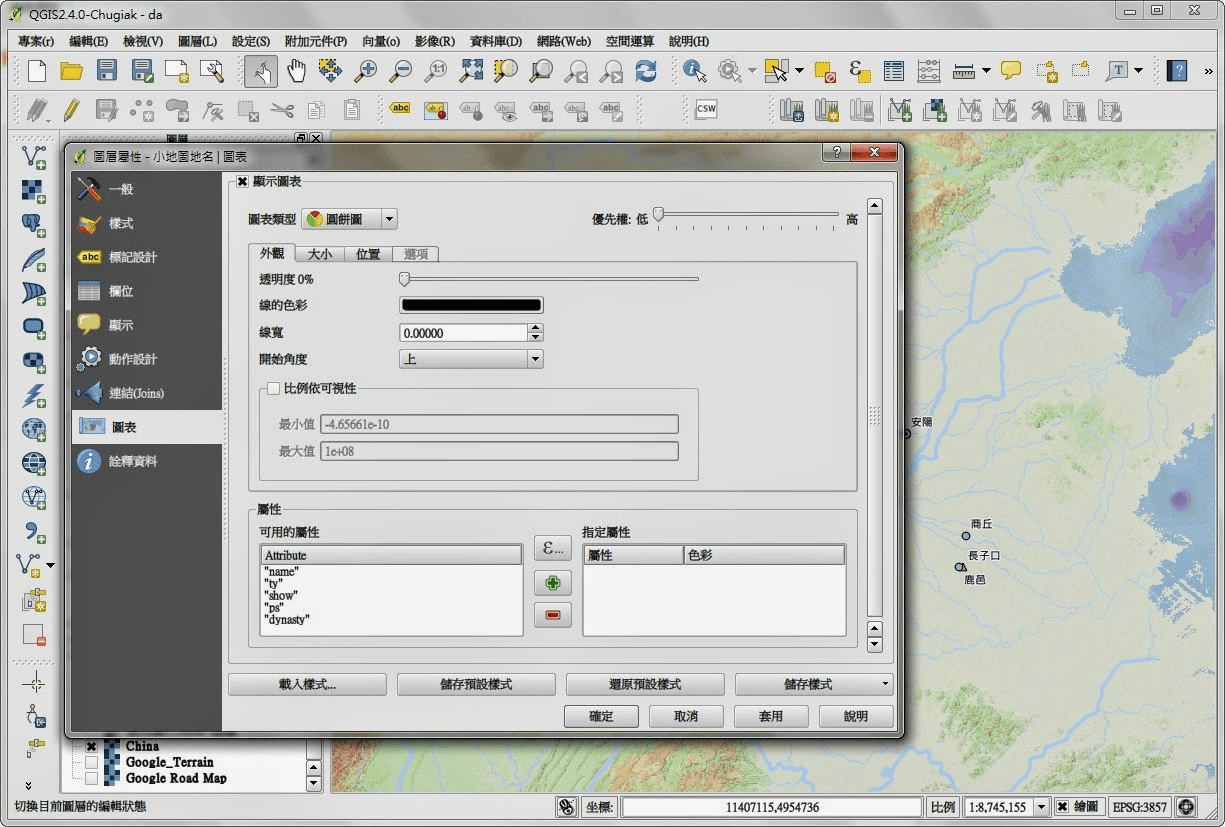Click the black 線的色彩 color swatch

tap(471, 306)
